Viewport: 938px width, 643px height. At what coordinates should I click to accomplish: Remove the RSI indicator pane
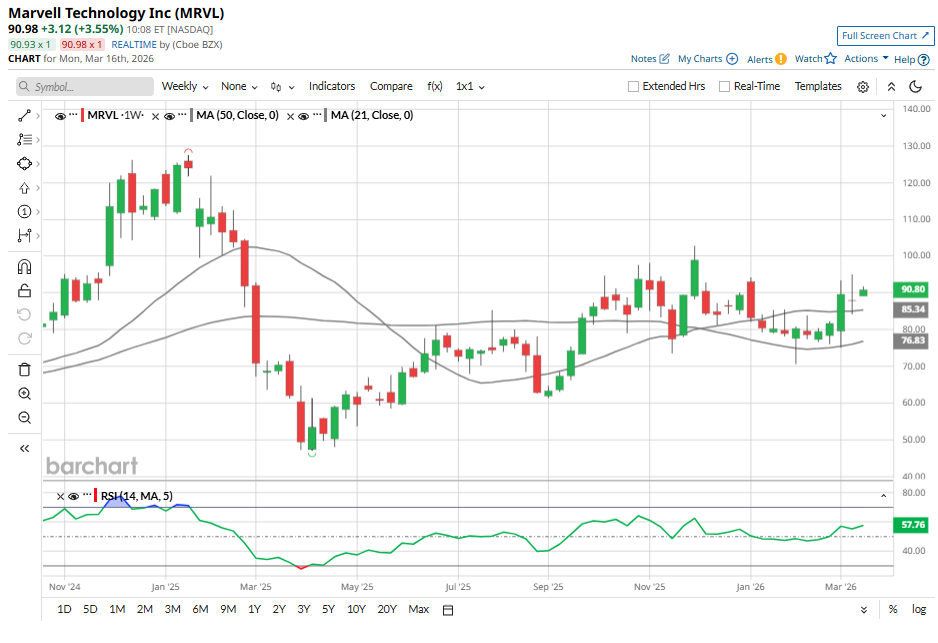(60, 496)
